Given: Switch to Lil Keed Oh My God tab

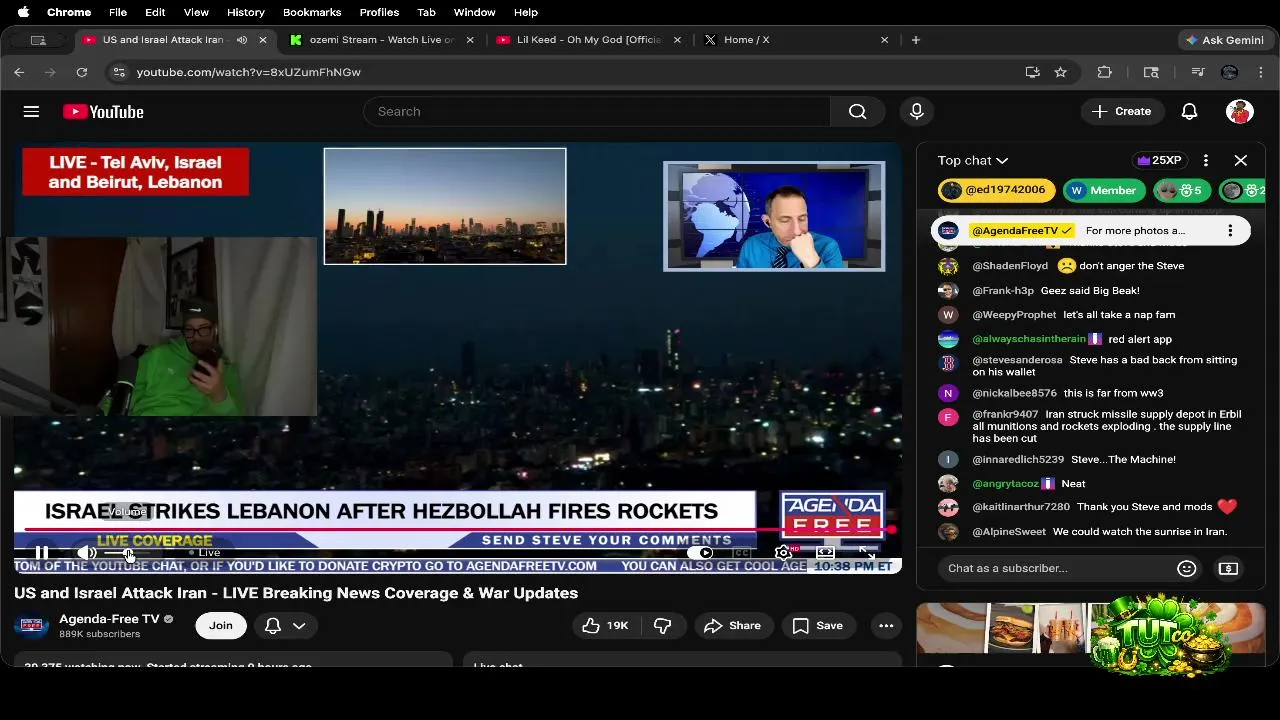Looking at the screenshot, I should [589, 40].
